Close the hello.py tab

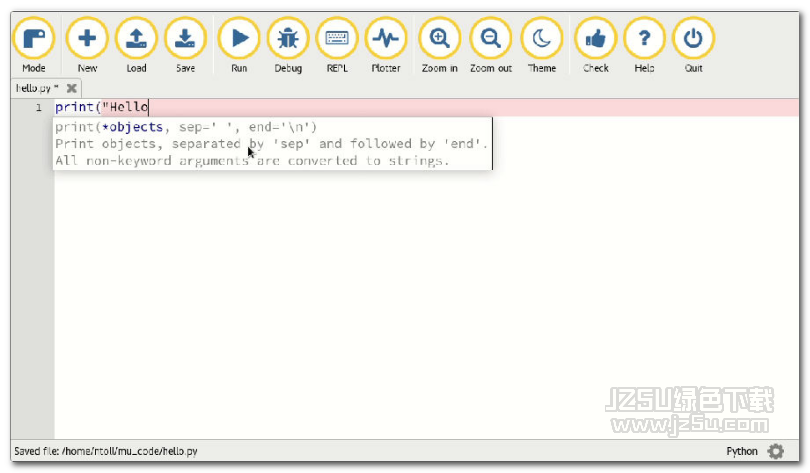72,88
